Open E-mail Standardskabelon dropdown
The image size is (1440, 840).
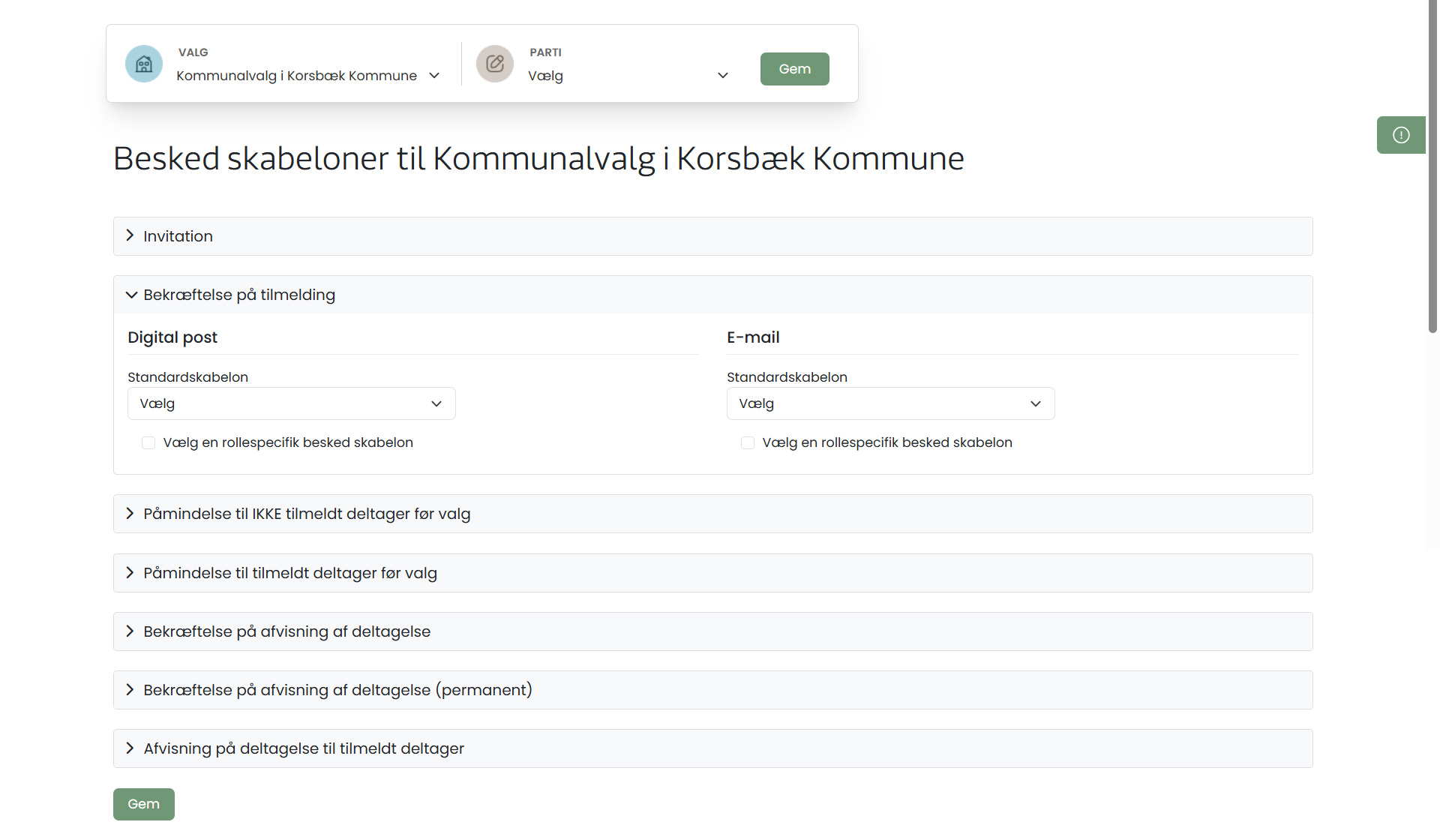click(x=890, y=403)
